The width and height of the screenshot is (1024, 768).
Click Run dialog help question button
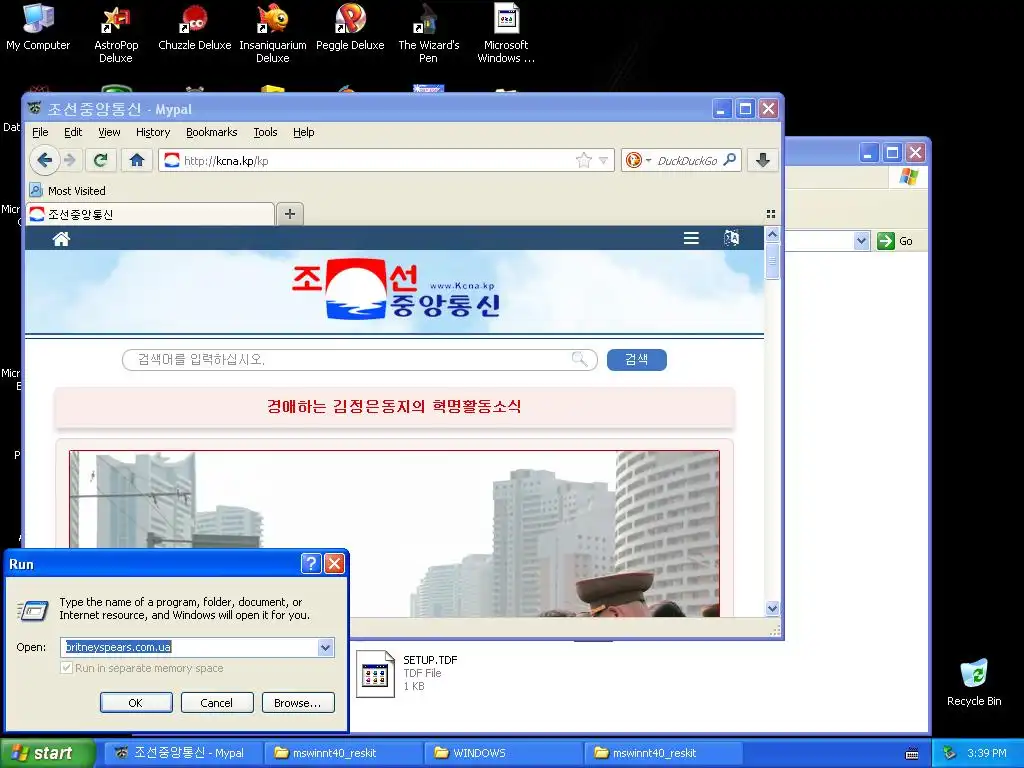(311, 563)
